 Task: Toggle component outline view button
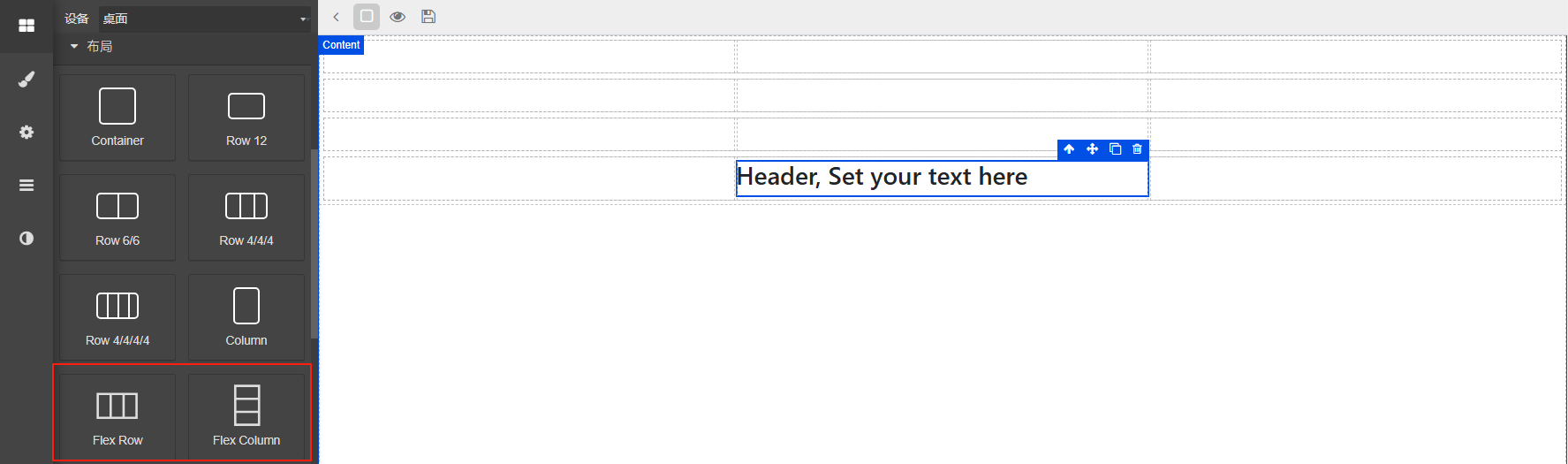tap(367, 17)
